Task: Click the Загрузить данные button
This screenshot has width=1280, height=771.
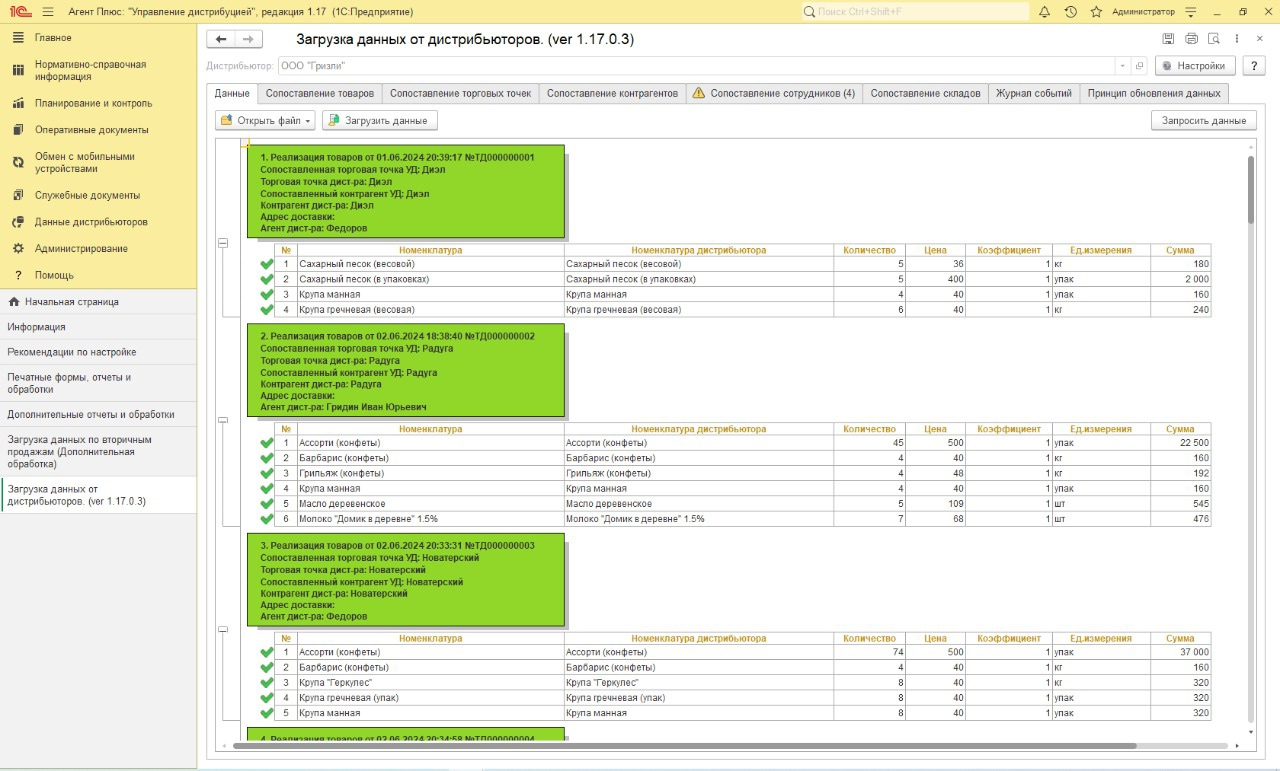Action: [x=379, y=121]
